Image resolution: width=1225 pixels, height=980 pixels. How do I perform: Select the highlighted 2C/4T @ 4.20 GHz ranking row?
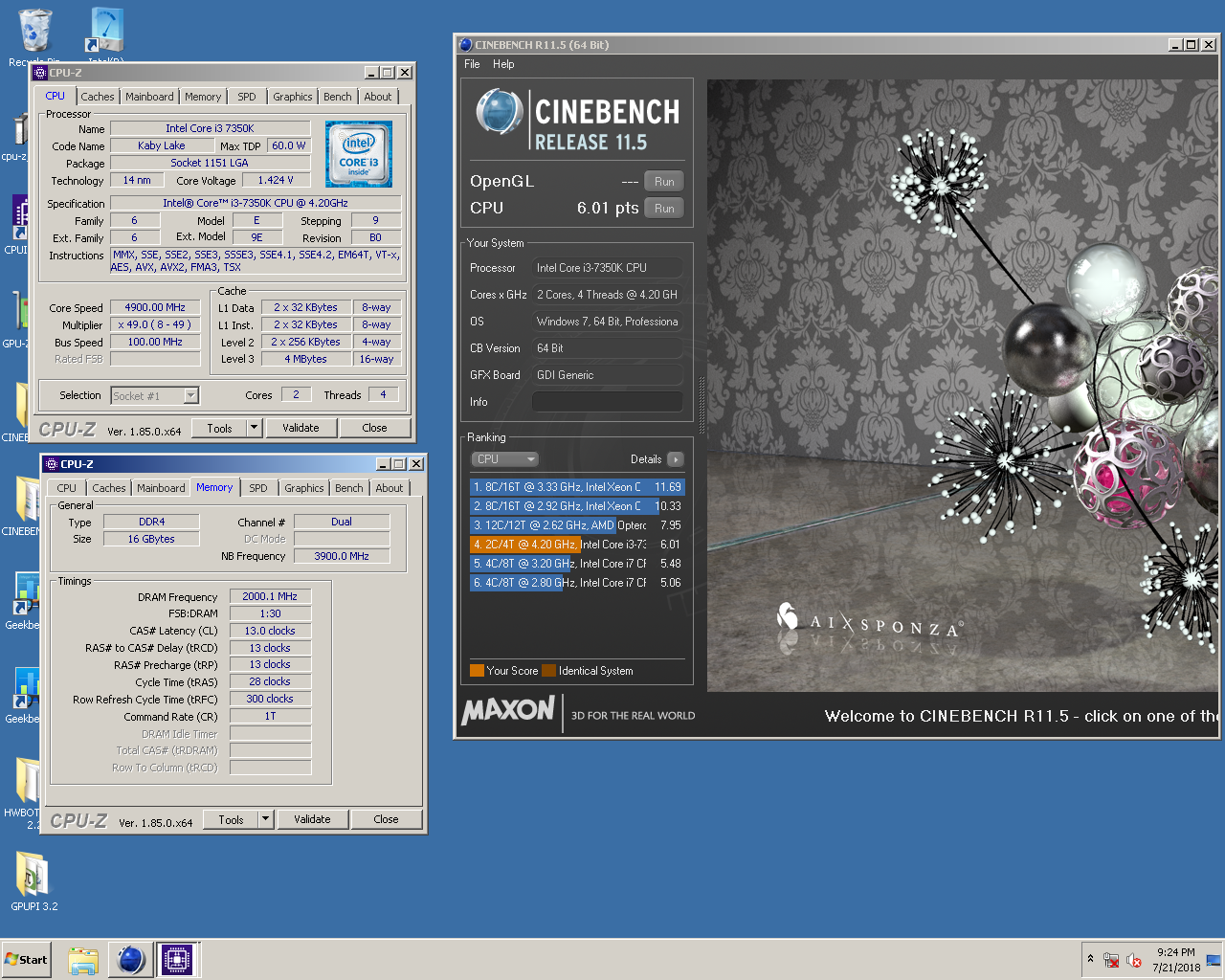pyautogui.click(x=577, y=545)
